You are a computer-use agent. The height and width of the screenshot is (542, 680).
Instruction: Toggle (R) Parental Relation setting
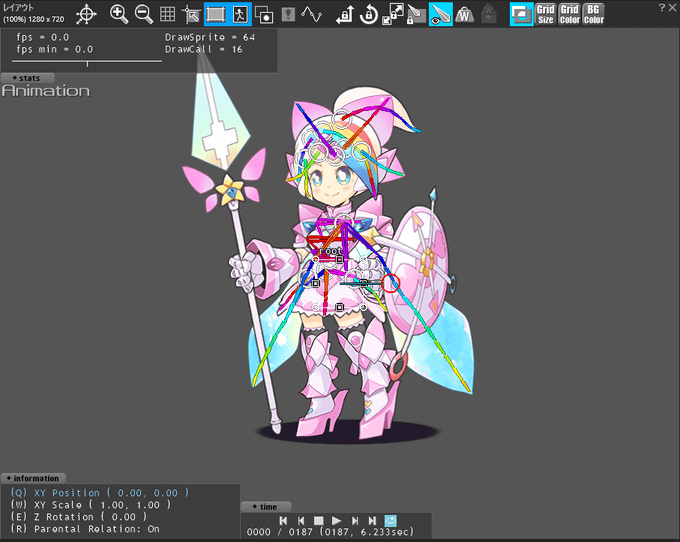[x=85, y=529]
